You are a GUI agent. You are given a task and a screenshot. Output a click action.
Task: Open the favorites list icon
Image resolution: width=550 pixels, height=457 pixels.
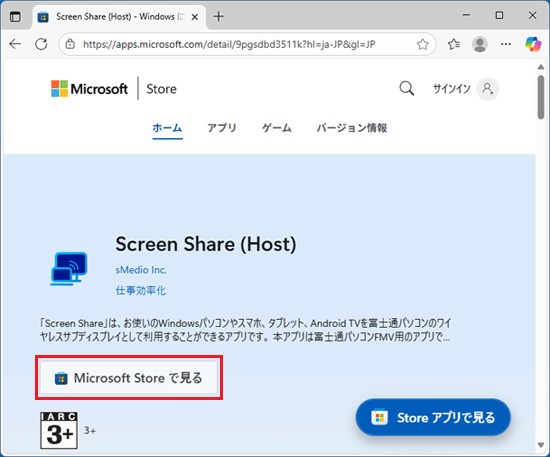coord(454,44)
